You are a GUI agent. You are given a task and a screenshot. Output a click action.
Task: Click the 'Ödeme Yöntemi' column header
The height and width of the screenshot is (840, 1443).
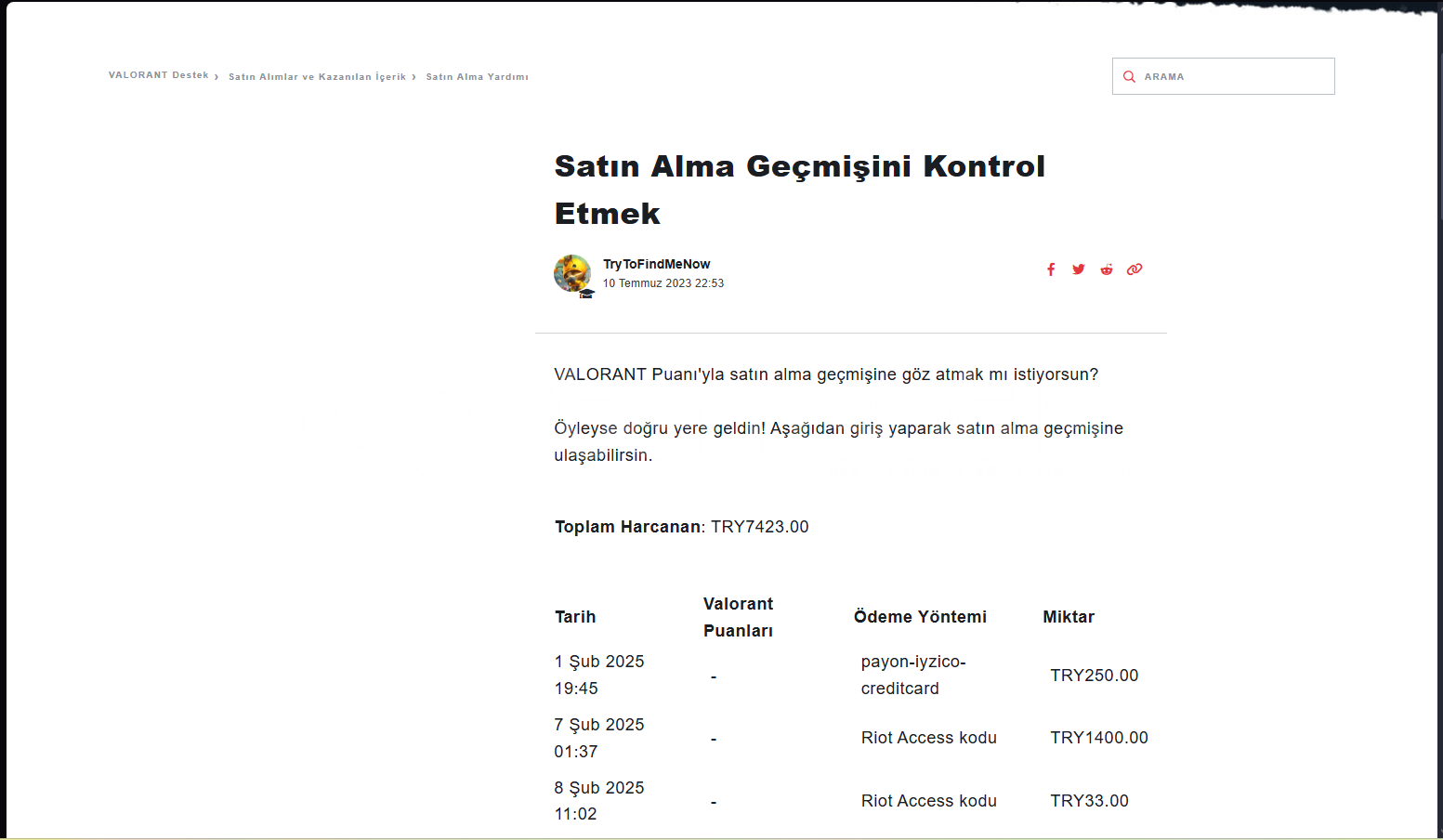[920, 617]
